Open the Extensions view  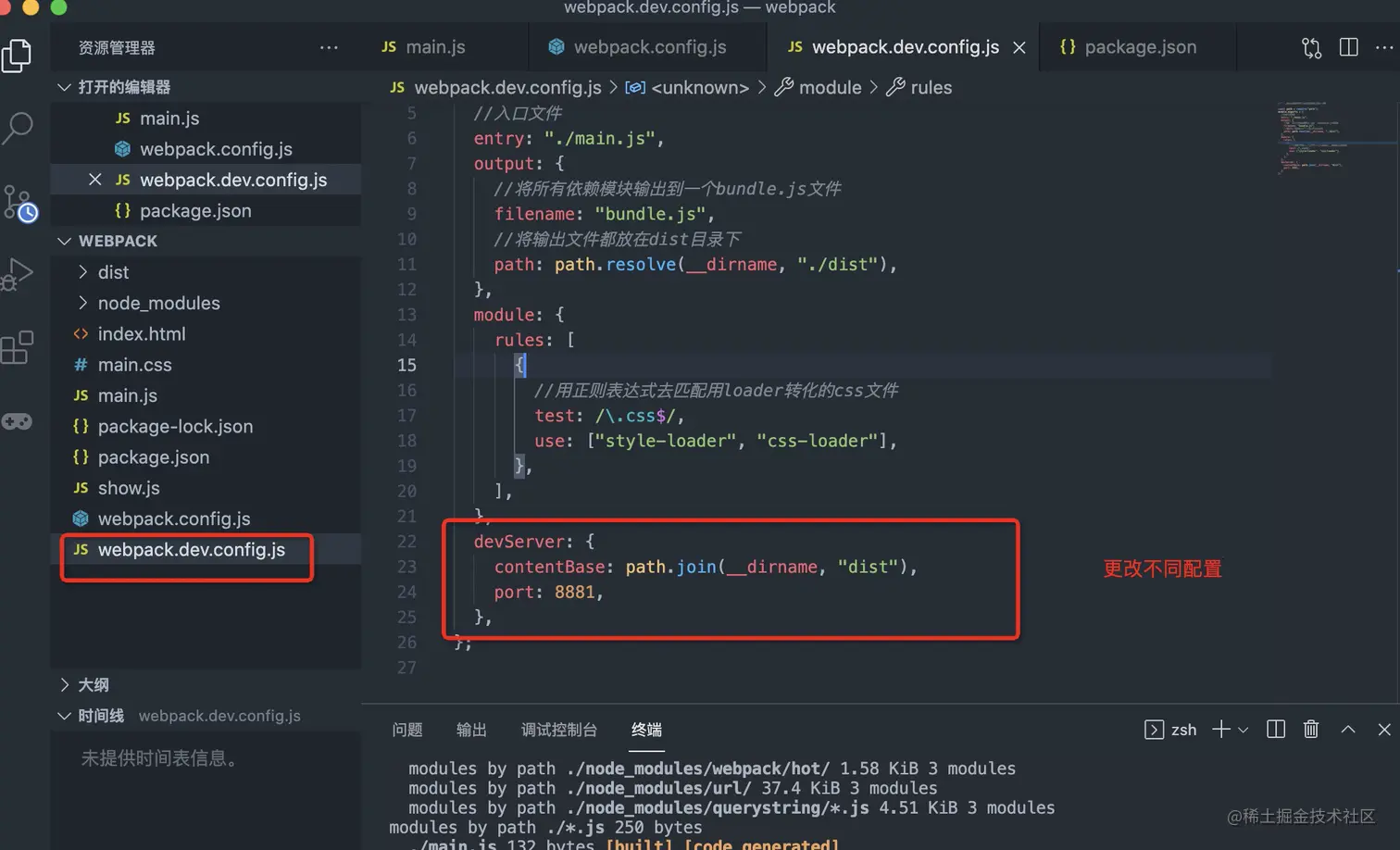18,348
